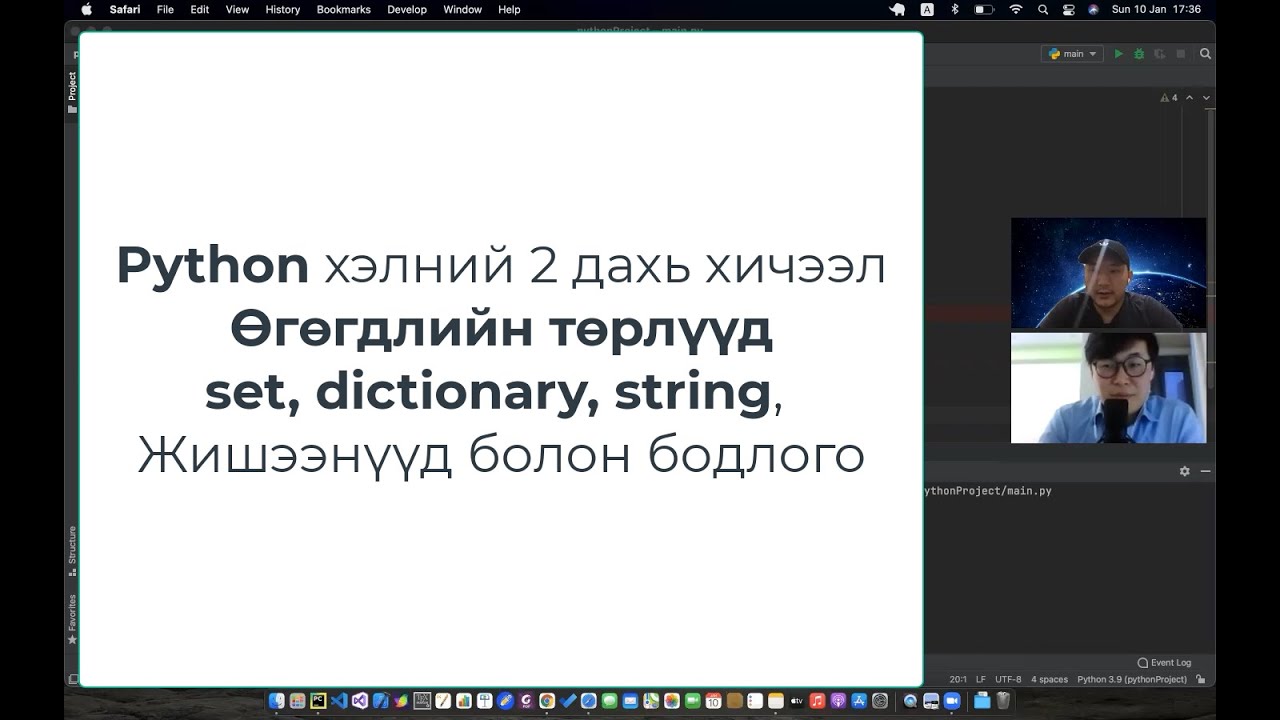Open Chrome from the Dock
This screenshot has height=720, width=1280.
point(547,701)
